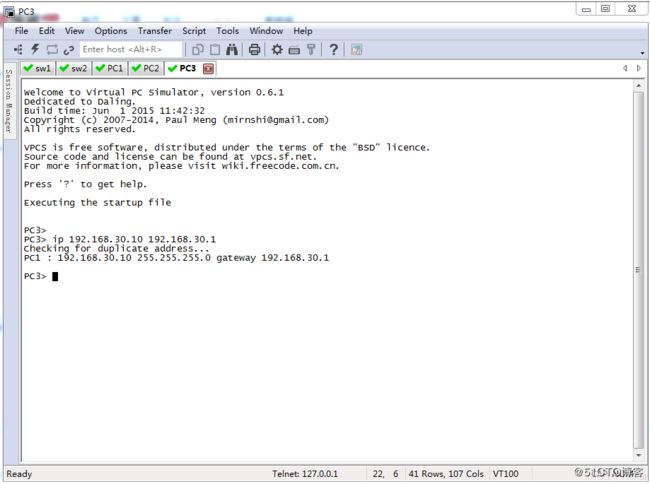Image resolution: width=650 pixels, height=484 pixels.
Task: Open the Window menu
Action: click(x=266, y=31)
